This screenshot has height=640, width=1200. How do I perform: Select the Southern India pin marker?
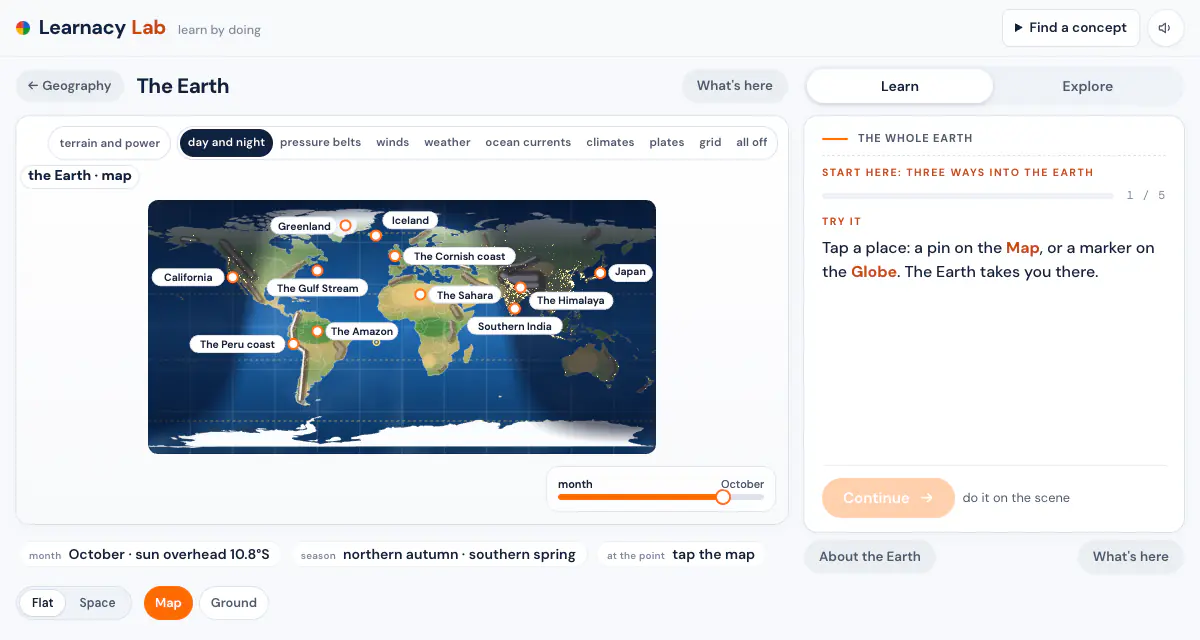pos(515,309)
